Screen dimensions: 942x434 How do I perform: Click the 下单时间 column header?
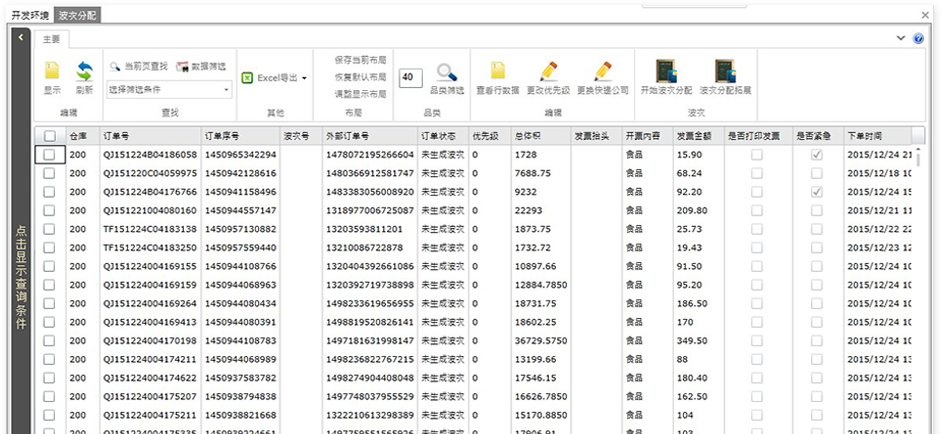(877, 136)
